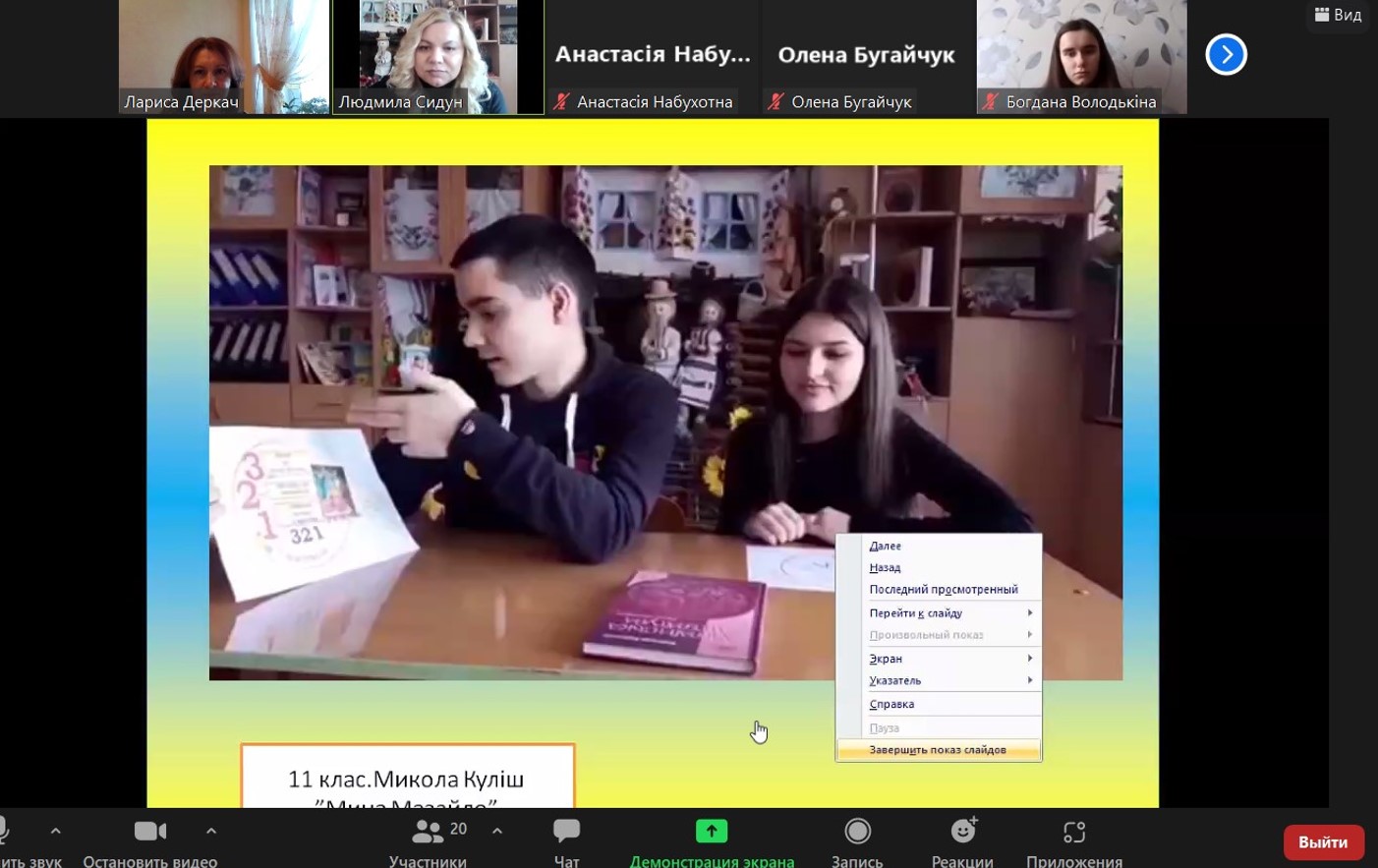Expand the Participants options caret
The height and width of the screenshot is (868, 1378).
(497, 831)
